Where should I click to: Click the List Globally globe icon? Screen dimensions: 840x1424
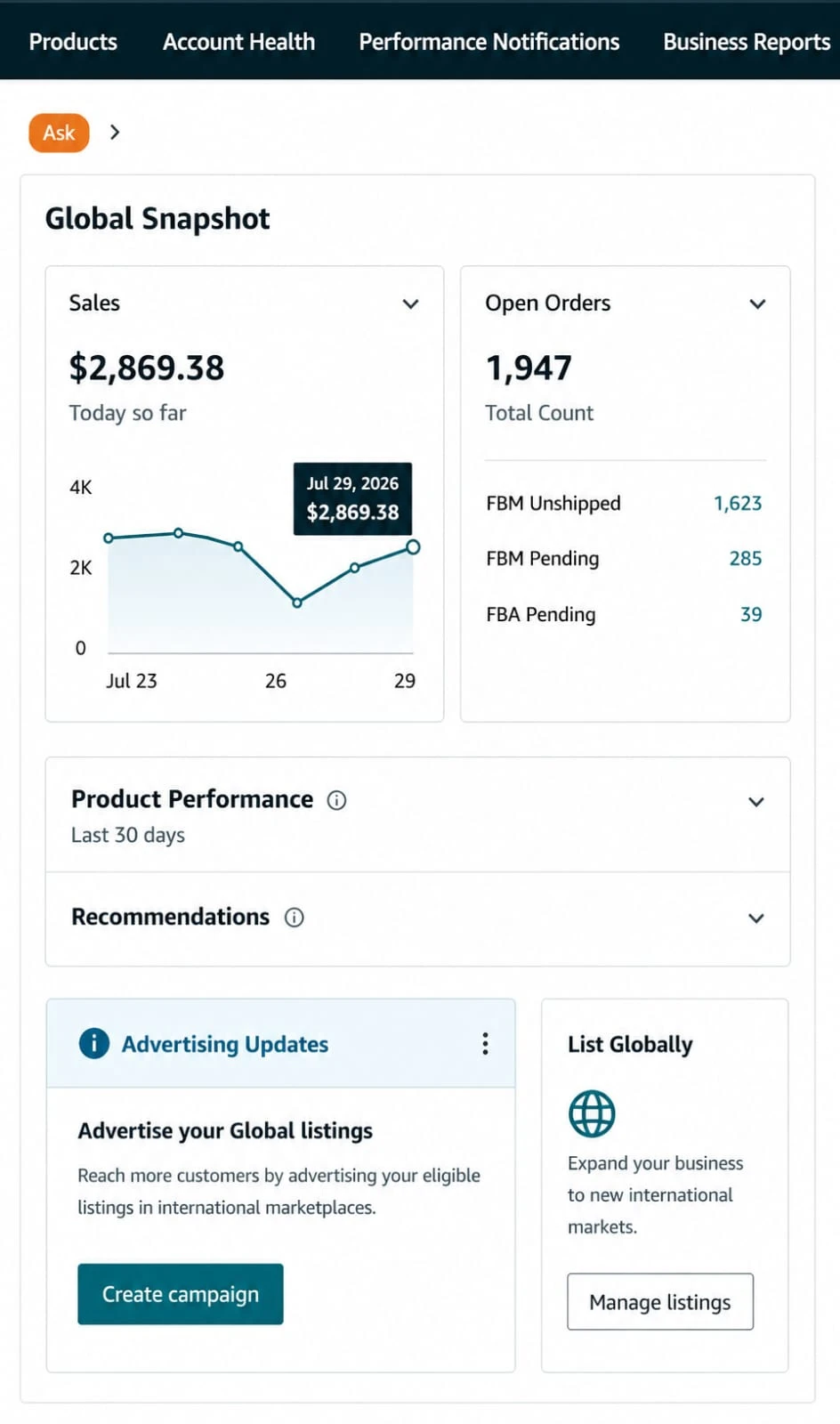pyautogui.click(x=592, y=1113)
